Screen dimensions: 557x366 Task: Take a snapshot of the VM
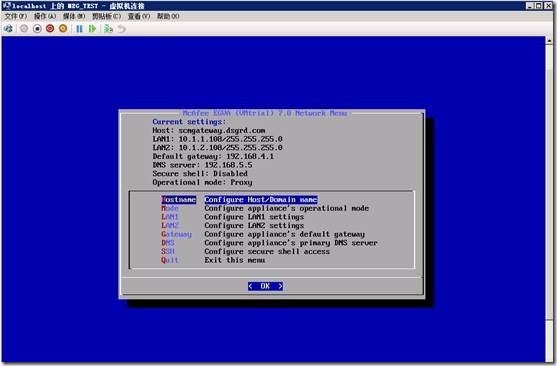(x=108, y=28)
